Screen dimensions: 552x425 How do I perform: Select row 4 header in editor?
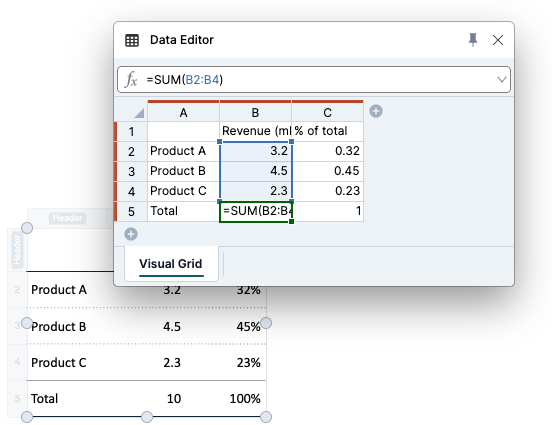point(131,191)
